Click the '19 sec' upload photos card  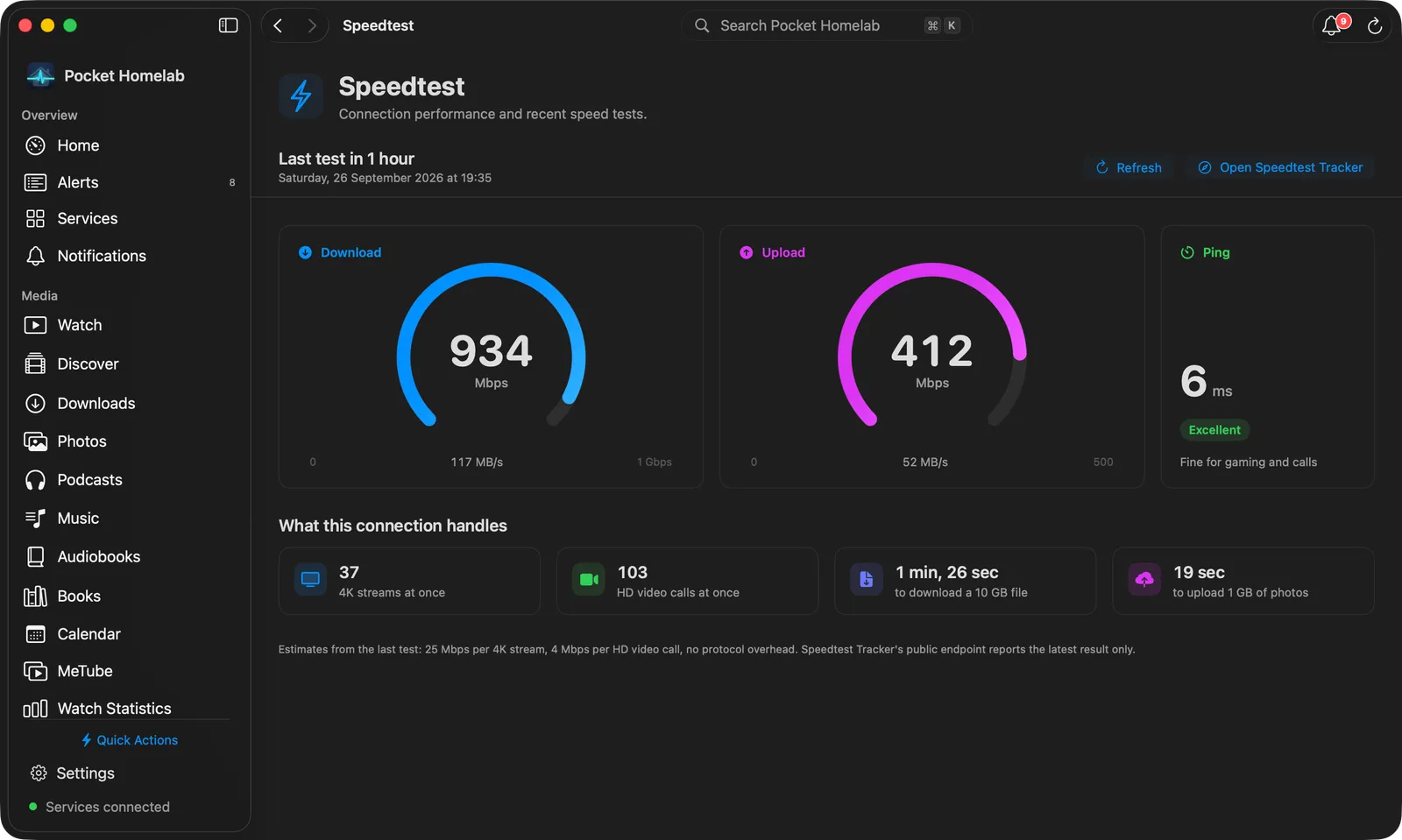1243,581
